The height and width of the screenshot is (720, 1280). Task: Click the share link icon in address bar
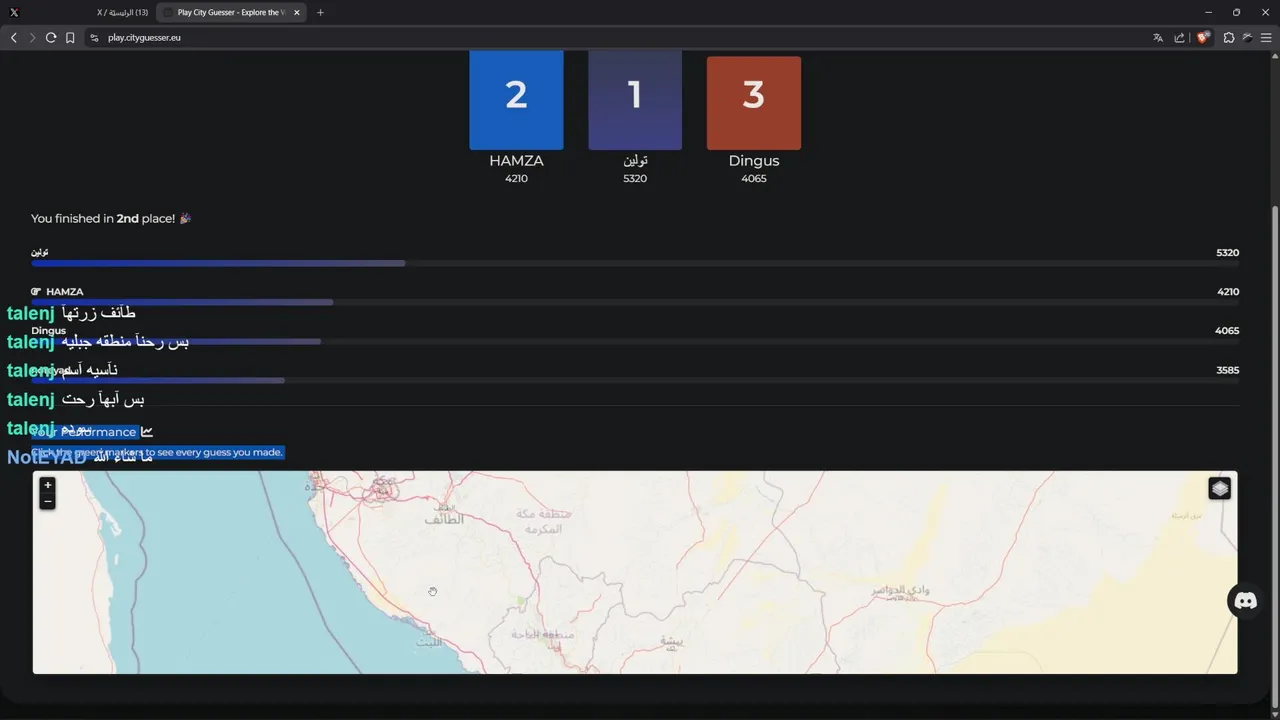1180,38
